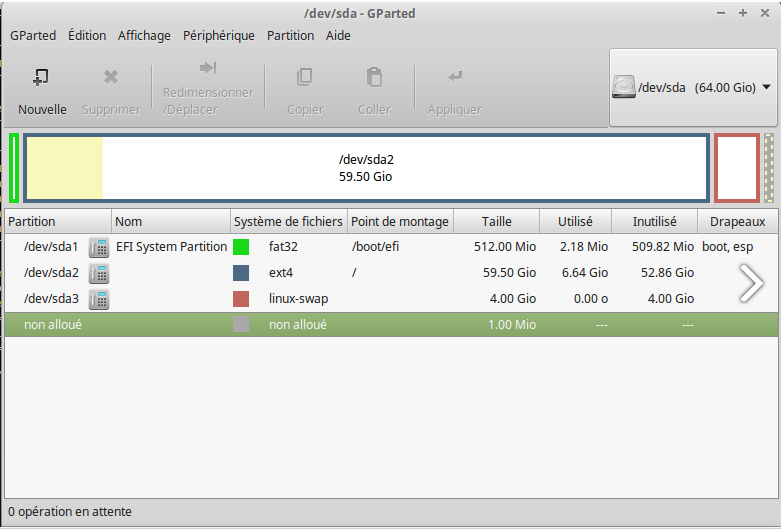Select the /dev/sda3 partition row
Screen dimensions: 781x529
click(x=391, y=299)
